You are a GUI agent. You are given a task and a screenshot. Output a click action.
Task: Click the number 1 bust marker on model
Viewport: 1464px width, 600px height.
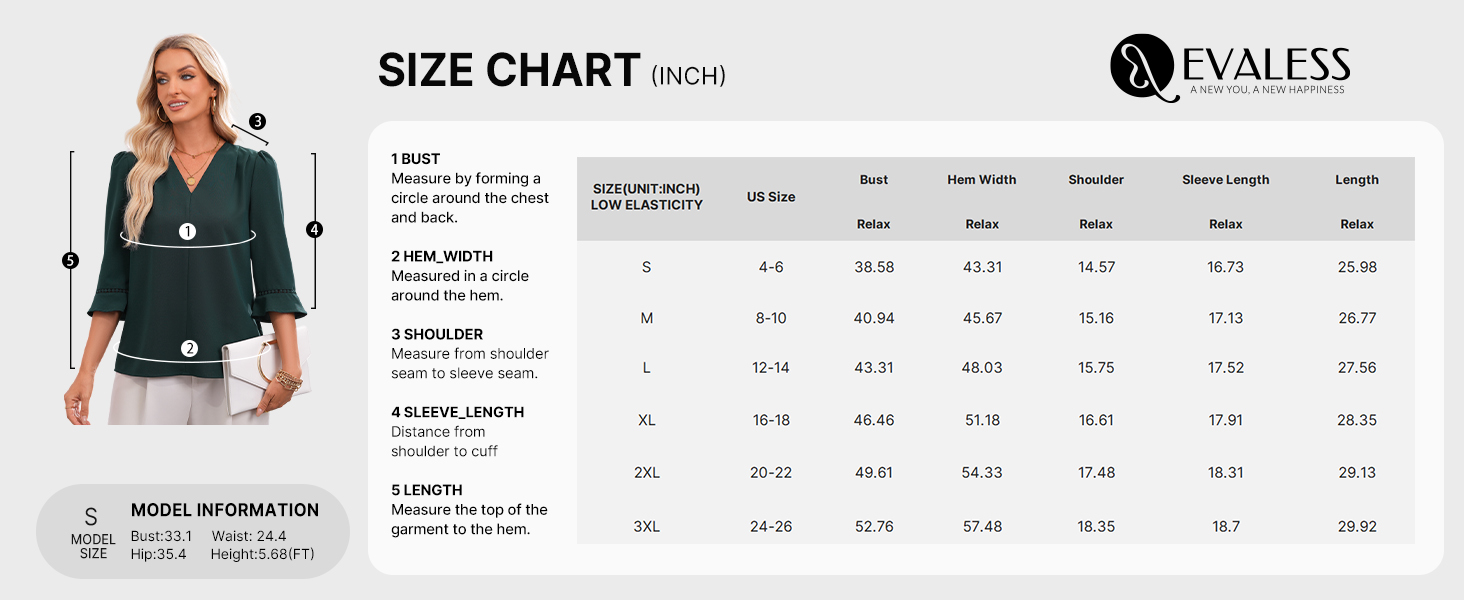[x=187, y=231]
